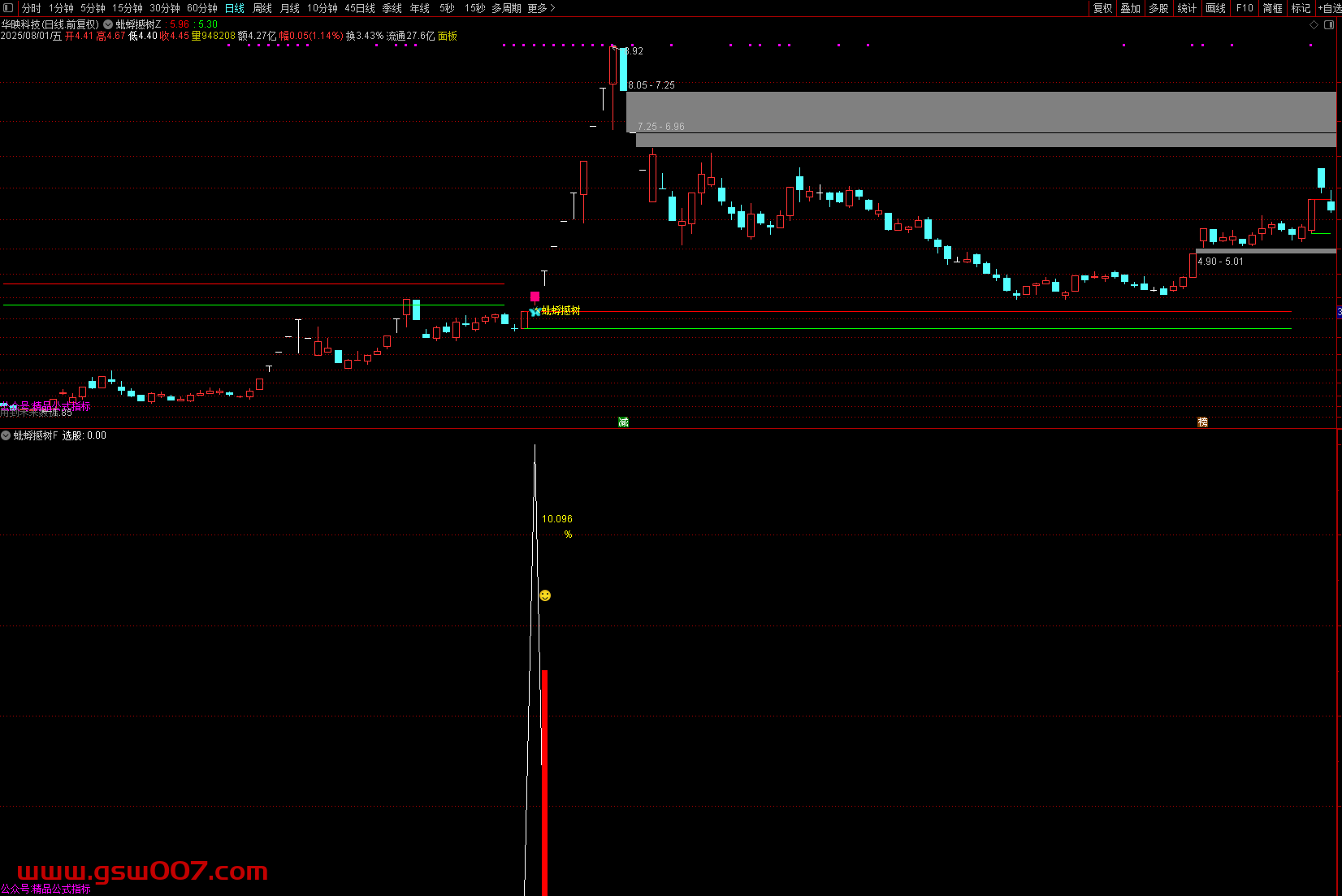
Task: Select the 1分钟 period tab
Action: pos(61,8)
